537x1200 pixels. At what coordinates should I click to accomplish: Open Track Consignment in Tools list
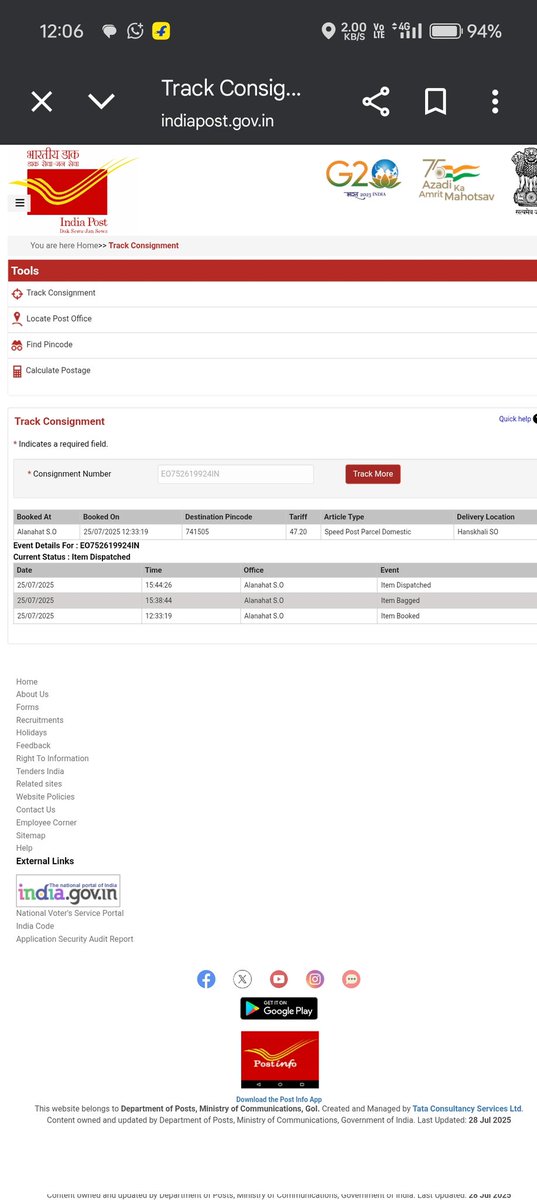pyautogui.click(x=61, y=293)
